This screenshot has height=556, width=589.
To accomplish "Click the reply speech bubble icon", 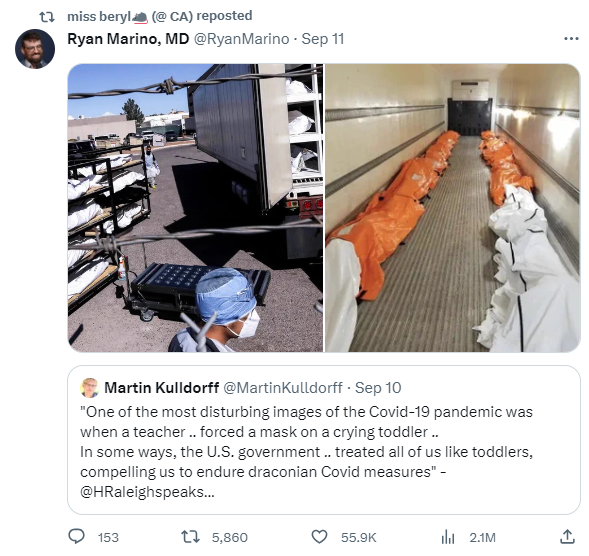I will (76, 536).
